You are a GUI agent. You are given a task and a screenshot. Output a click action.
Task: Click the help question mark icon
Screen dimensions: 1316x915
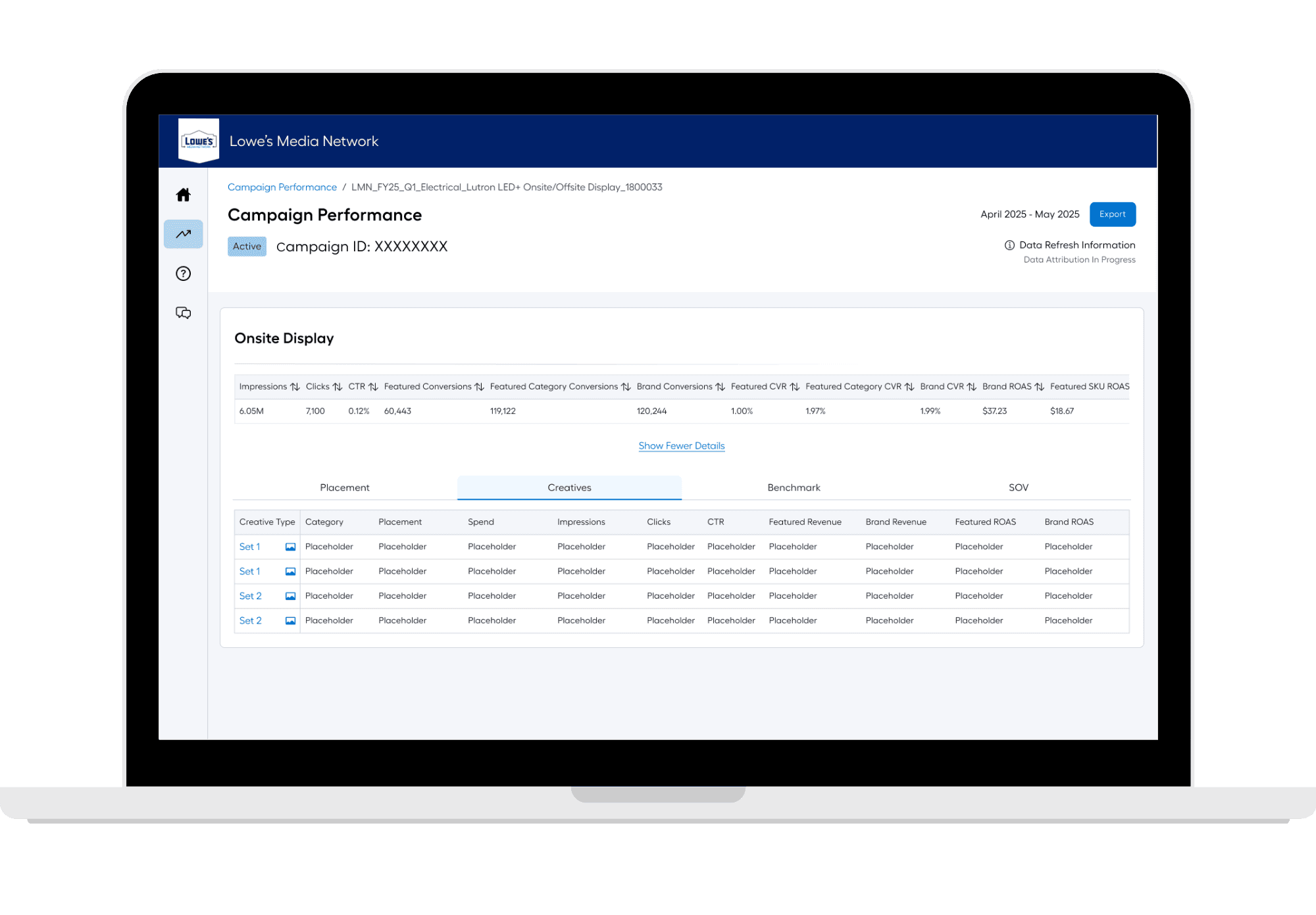tap(183, 274)
